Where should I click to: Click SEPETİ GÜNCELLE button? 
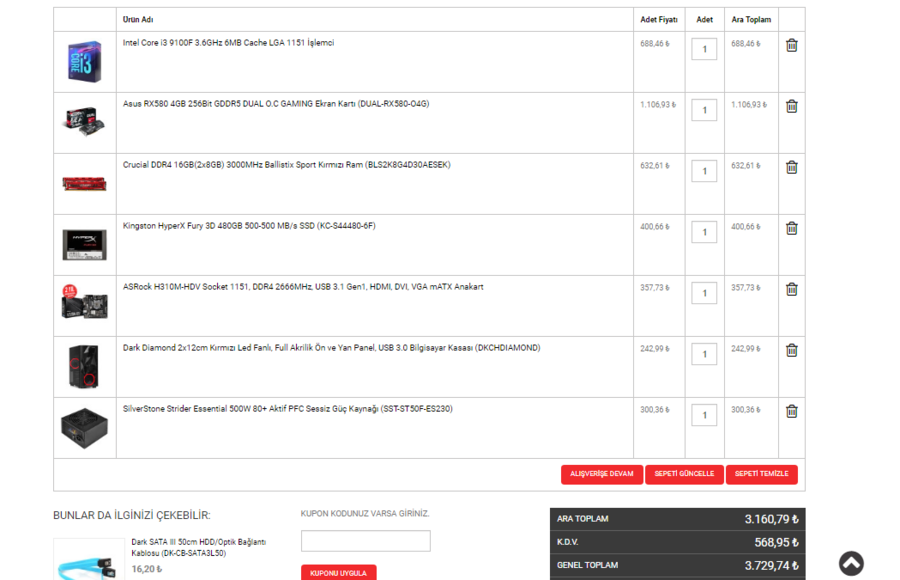tap(684, 474)
